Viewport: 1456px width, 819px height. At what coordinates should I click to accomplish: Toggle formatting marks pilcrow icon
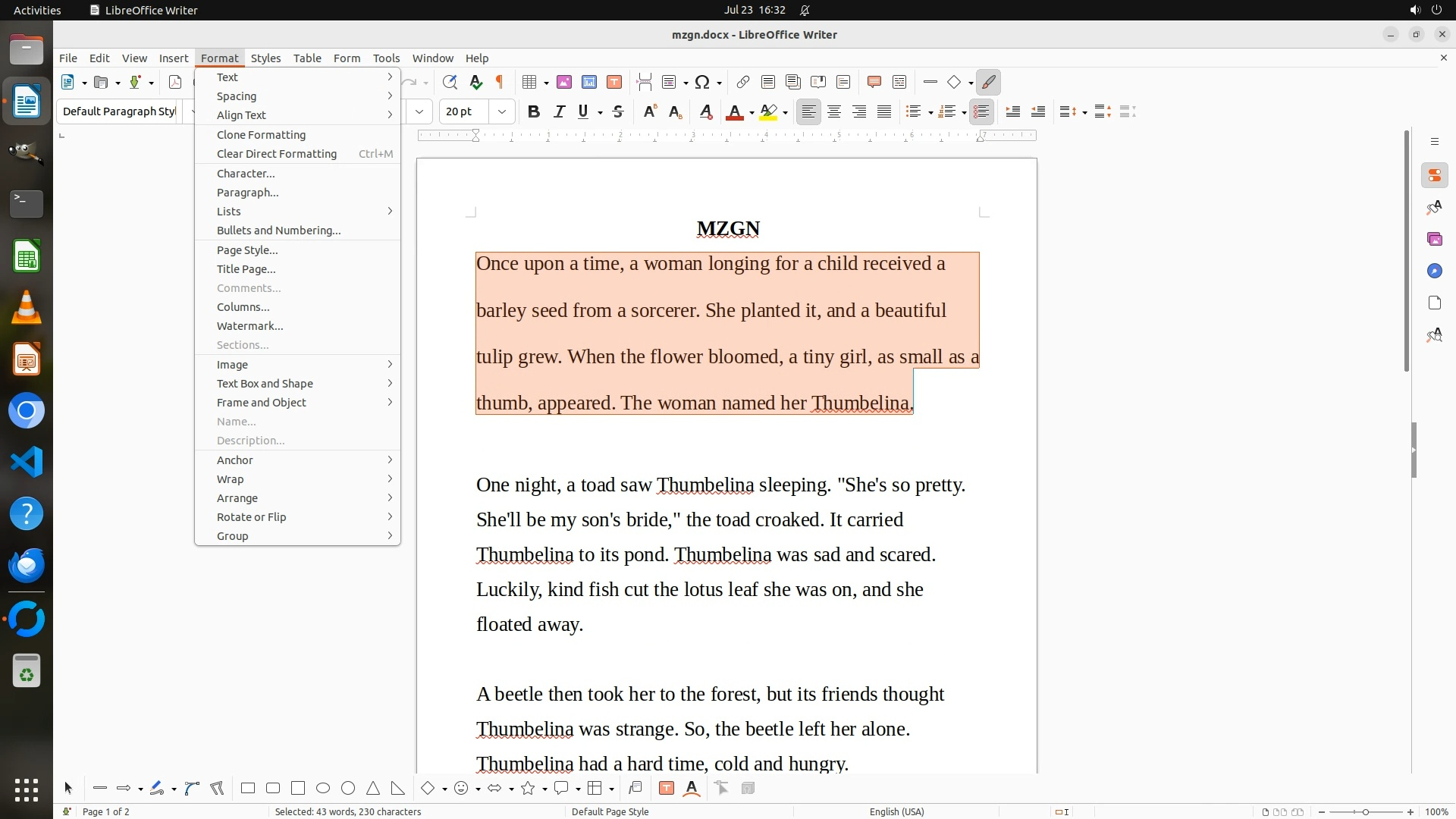499,82
